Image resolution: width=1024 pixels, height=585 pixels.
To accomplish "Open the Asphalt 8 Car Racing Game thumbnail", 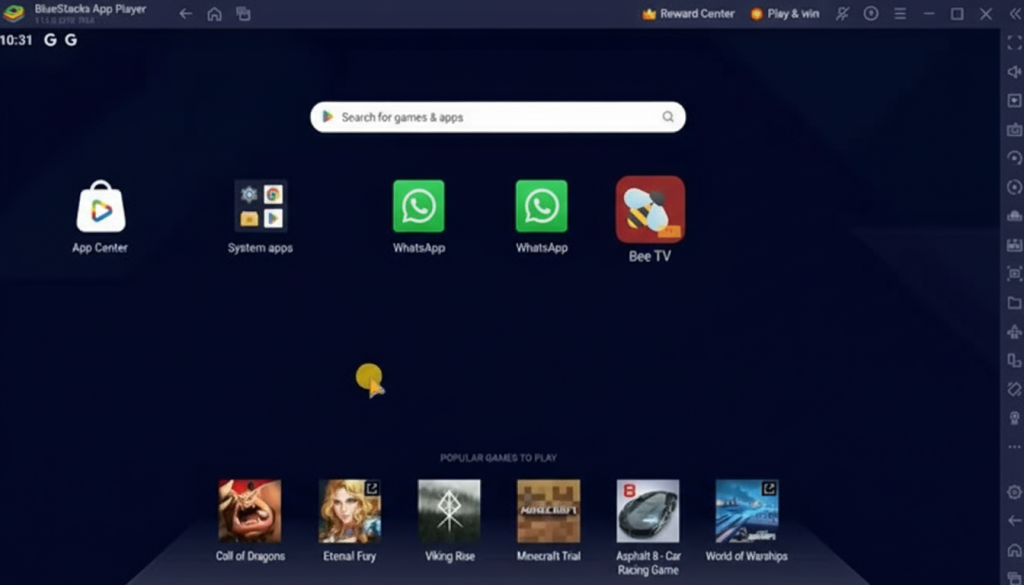I will (x=648, y=511).
